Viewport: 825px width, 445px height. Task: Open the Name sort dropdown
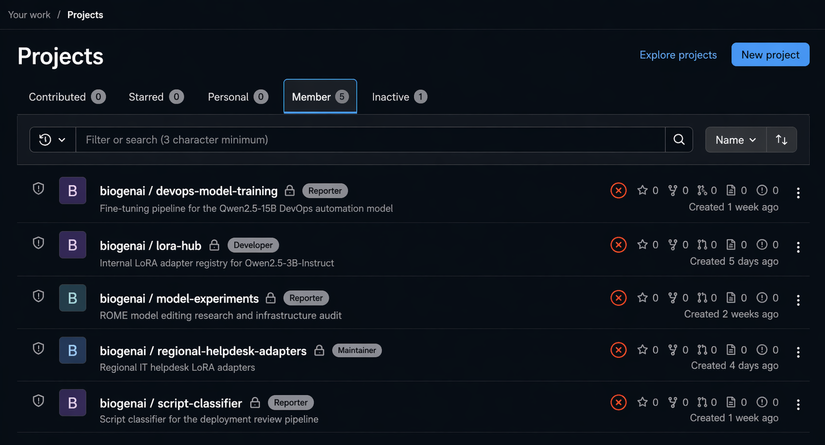(x=736, y=140)
